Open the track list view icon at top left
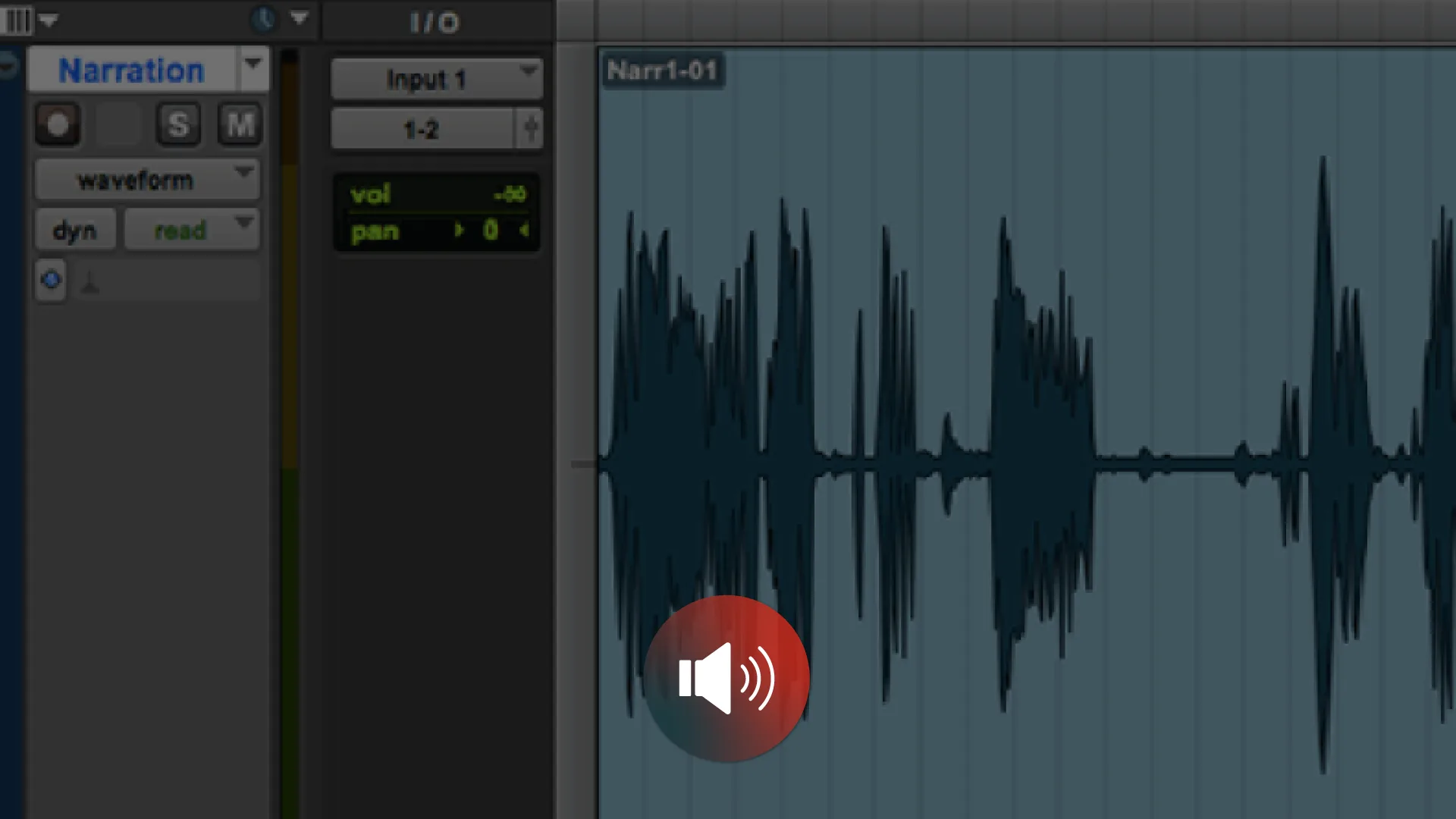Viewport: 1456px width, 819px height. pyautogui.click(x=17, y=20)
